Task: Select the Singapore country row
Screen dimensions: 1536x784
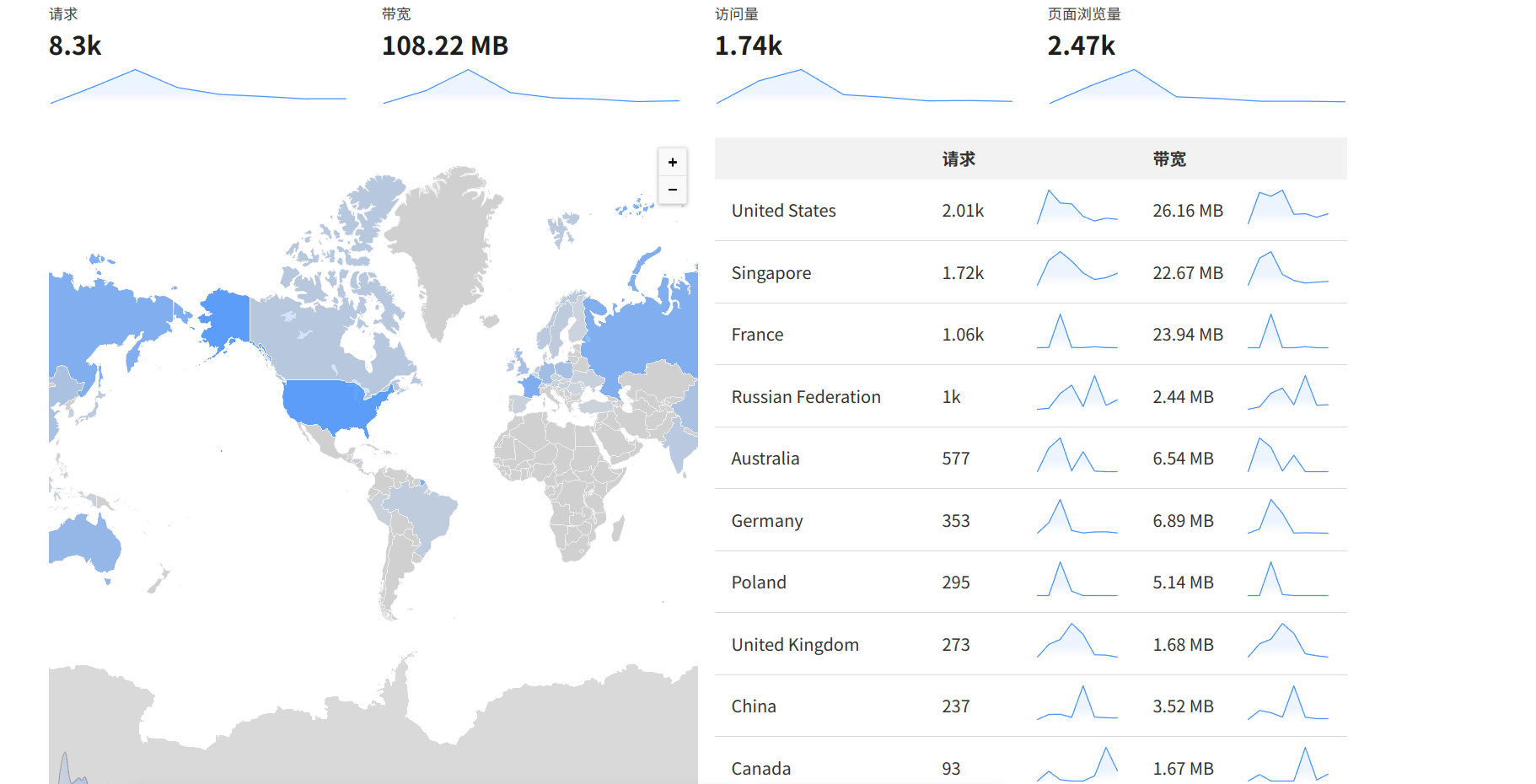Action: [x=771, y=273]
